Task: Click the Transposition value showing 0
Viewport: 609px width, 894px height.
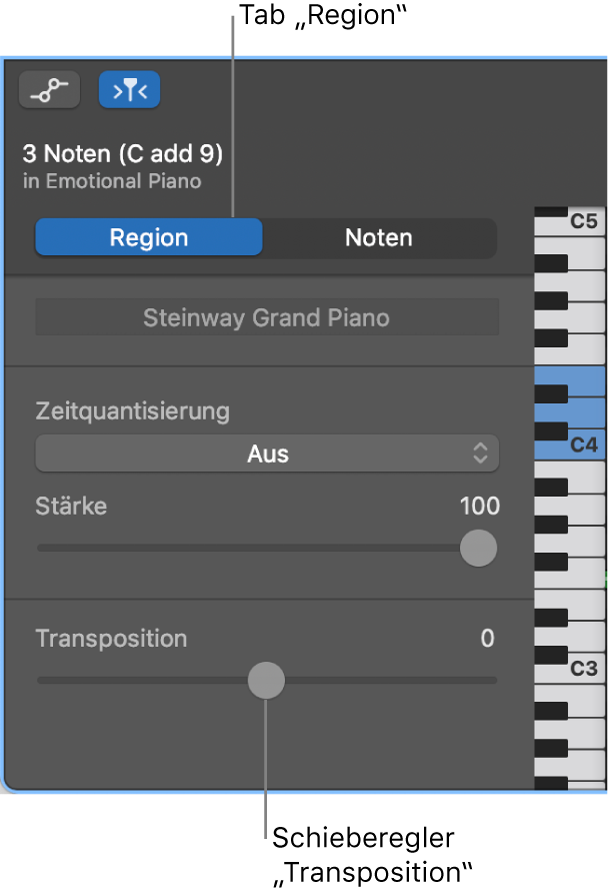Action: pyautogui.click(x=489, y=639)
